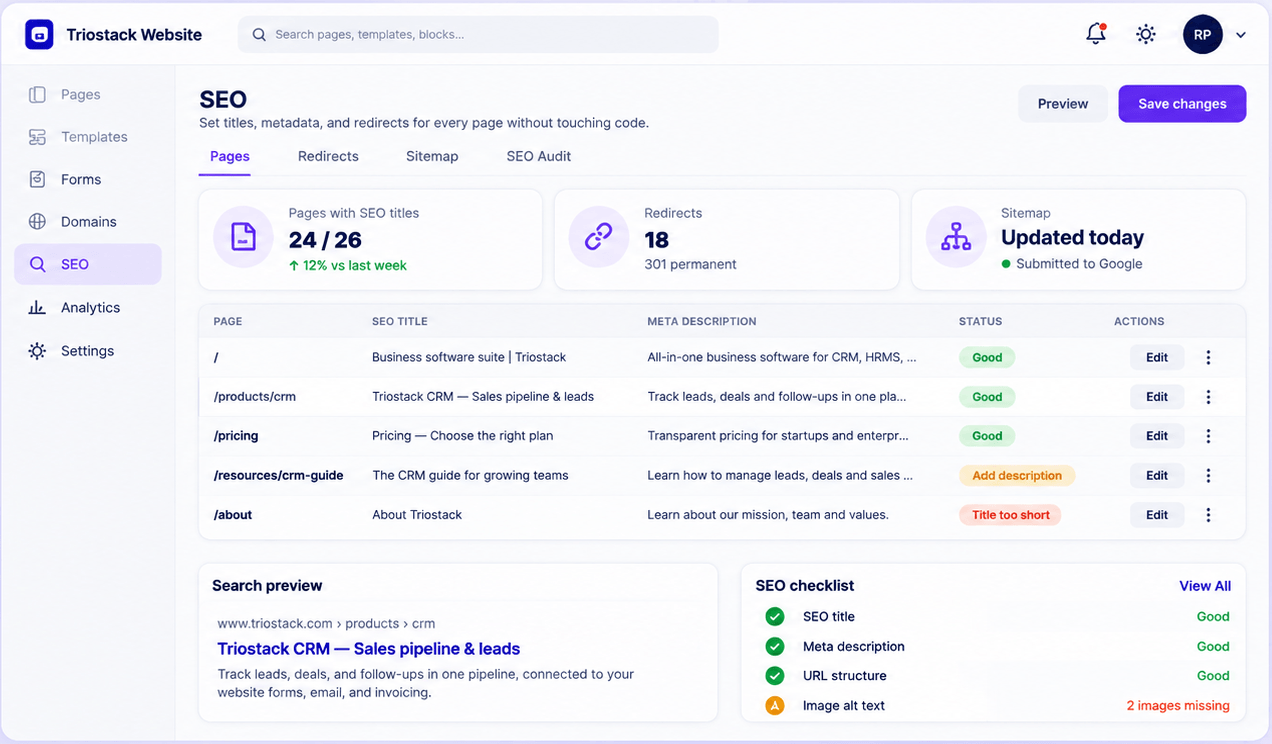This screenshot has width=1272, height=744.
Task: Click "Submitted to Google" status text
Action: click(x=1079, y=264)
